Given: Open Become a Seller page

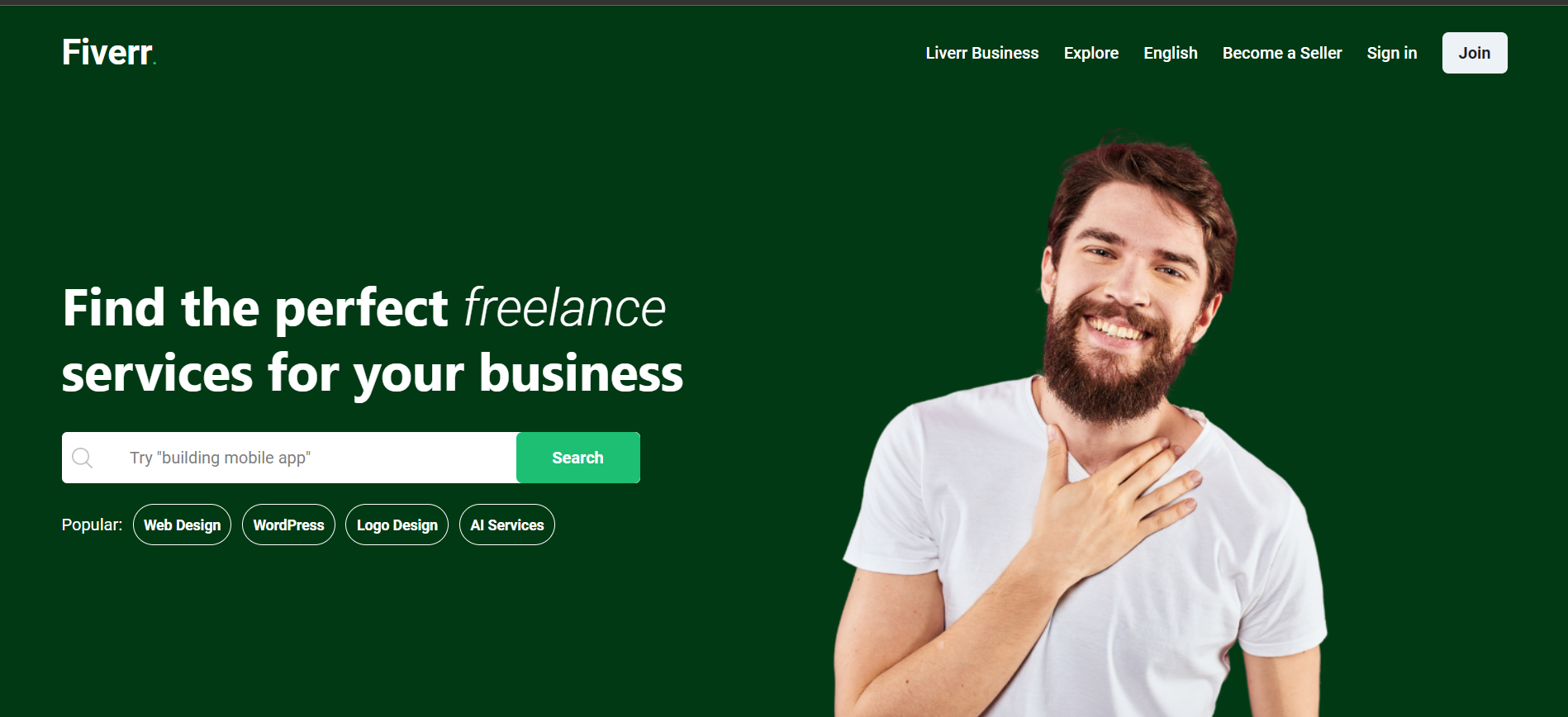Looking at the screenshot, I should tap(1282, 53).
